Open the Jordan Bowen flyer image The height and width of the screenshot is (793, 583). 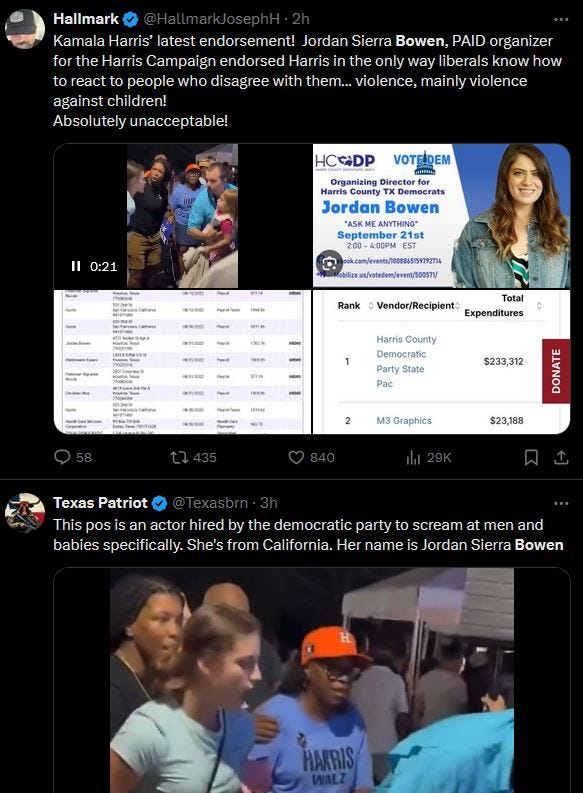click(441, 216)
